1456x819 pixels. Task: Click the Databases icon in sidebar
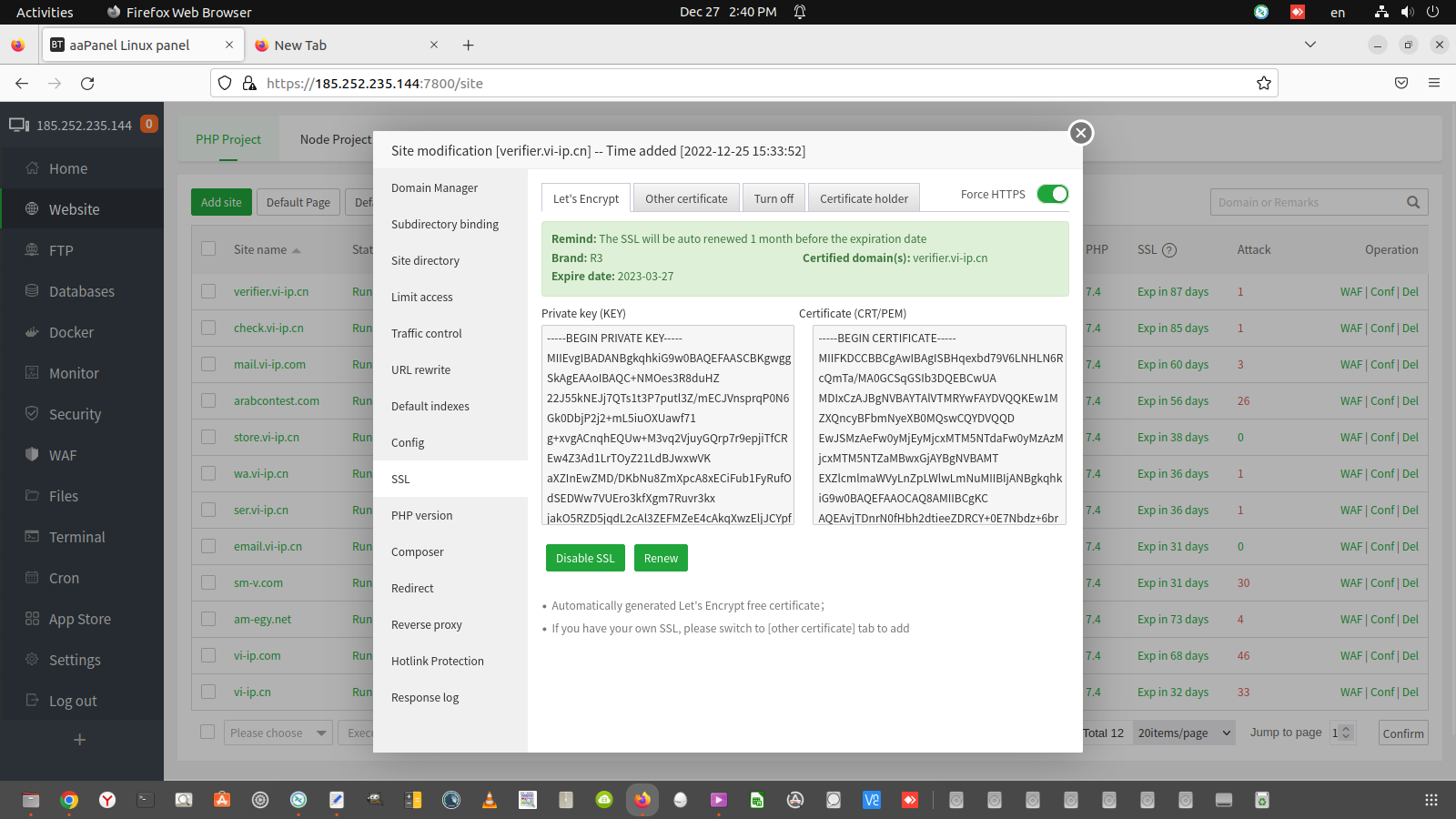click(32, 290)
